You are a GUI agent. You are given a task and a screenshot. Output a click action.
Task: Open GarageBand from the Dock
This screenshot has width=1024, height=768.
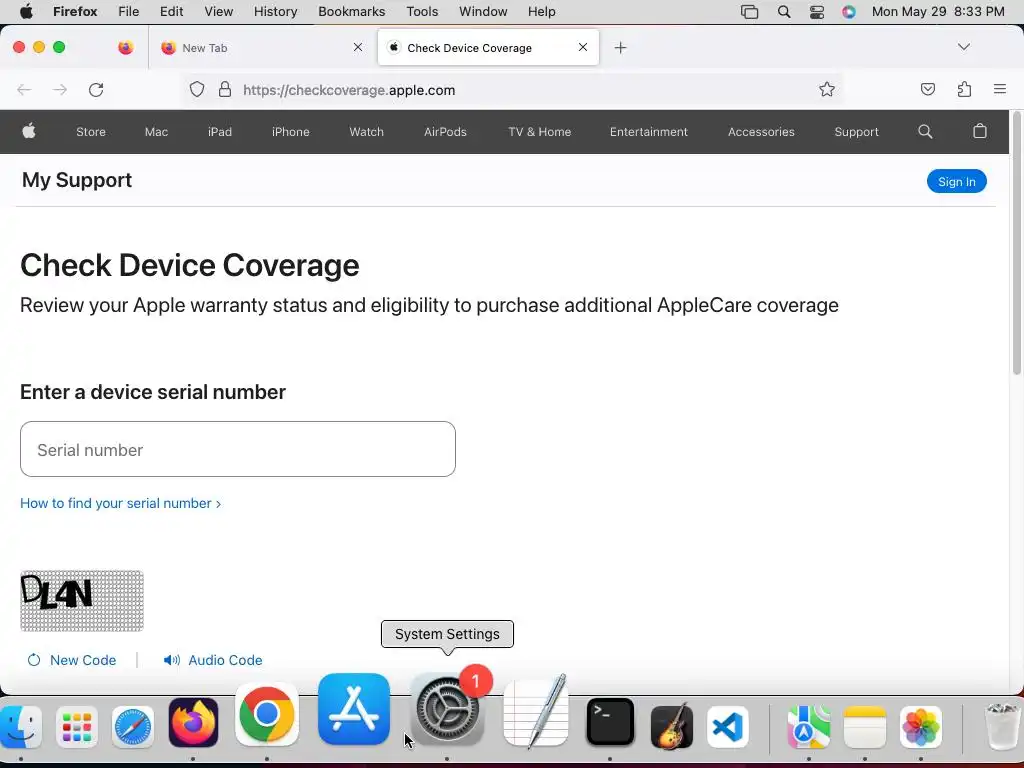coord(671,726)
